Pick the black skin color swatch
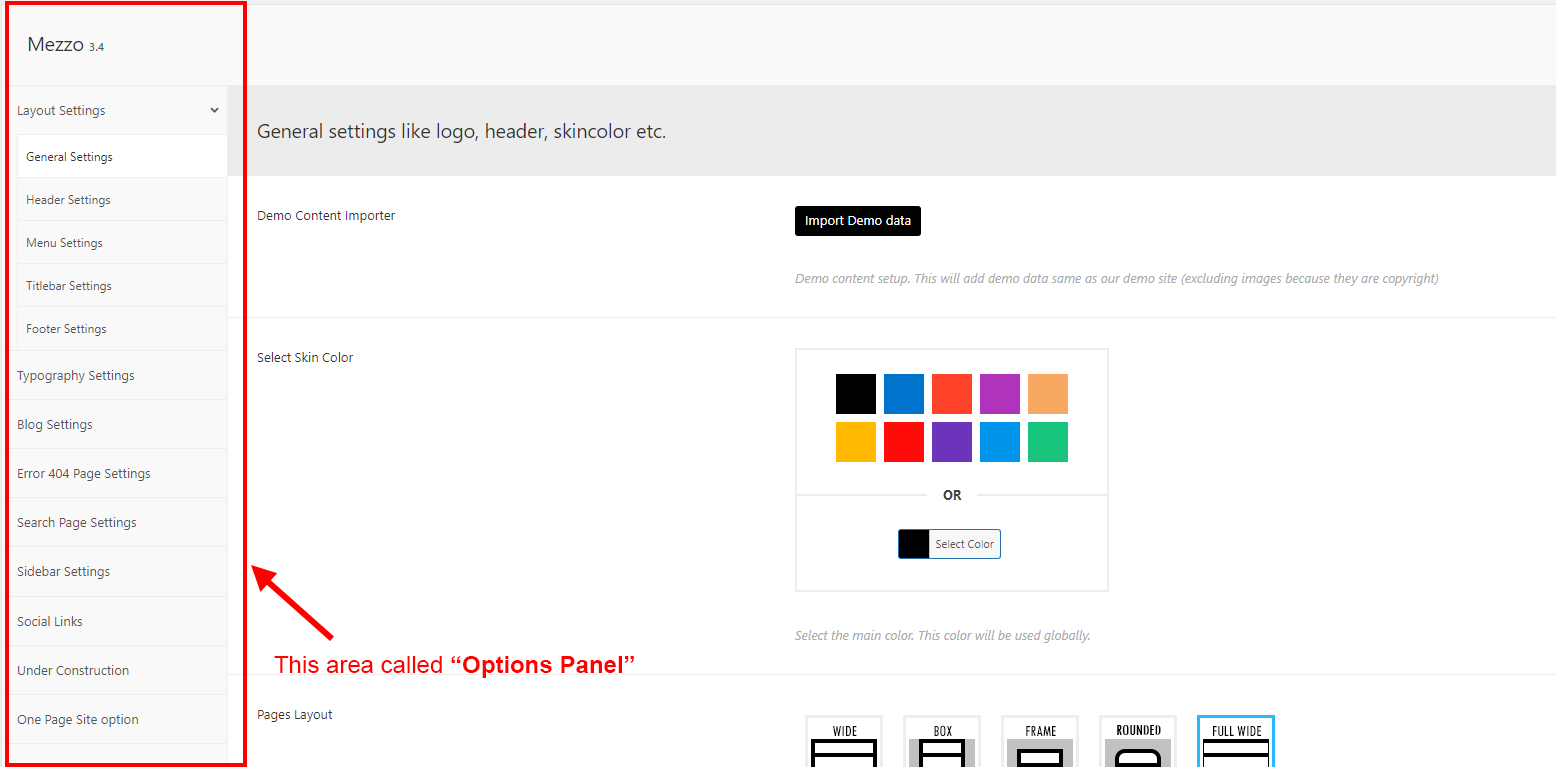This screenshot has width=1556, height=767. click(855, 394)
